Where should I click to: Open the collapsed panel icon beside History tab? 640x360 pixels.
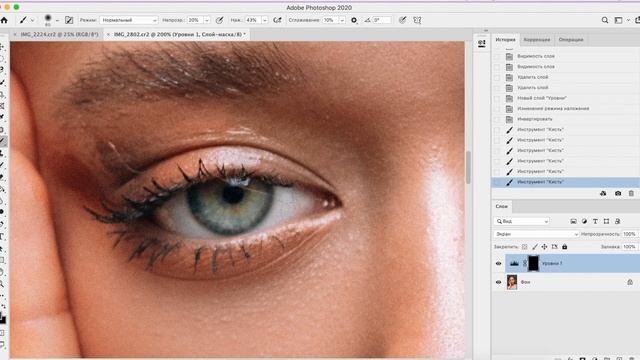482,43
